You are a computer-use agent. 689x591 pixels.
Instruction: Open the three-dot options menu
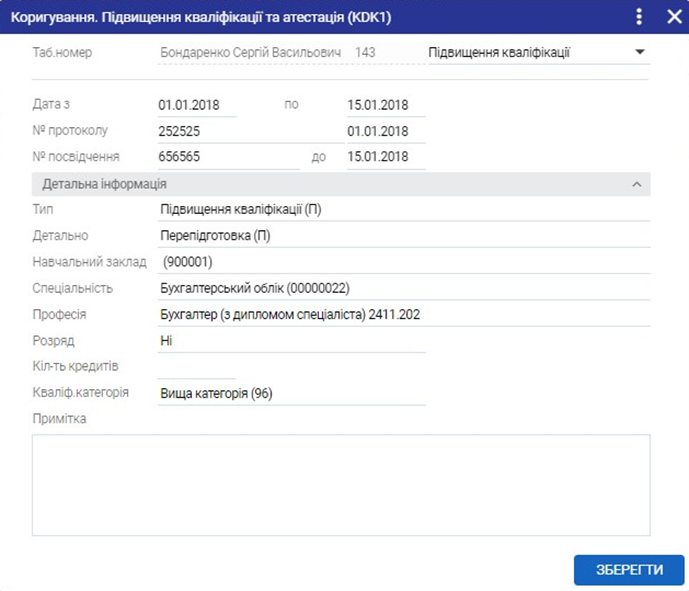pyautogui.click(x=639, y=16)
